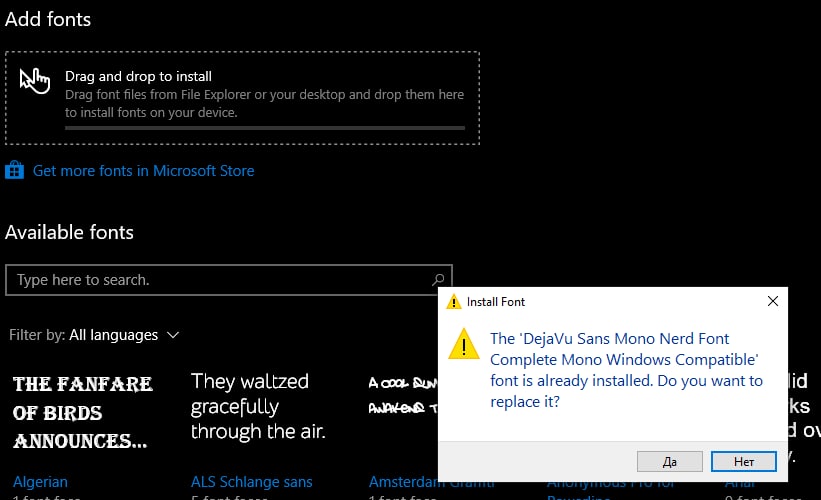Click the 'Install Font' dialog title
This screenshot has height=500, width=821.
495,302
